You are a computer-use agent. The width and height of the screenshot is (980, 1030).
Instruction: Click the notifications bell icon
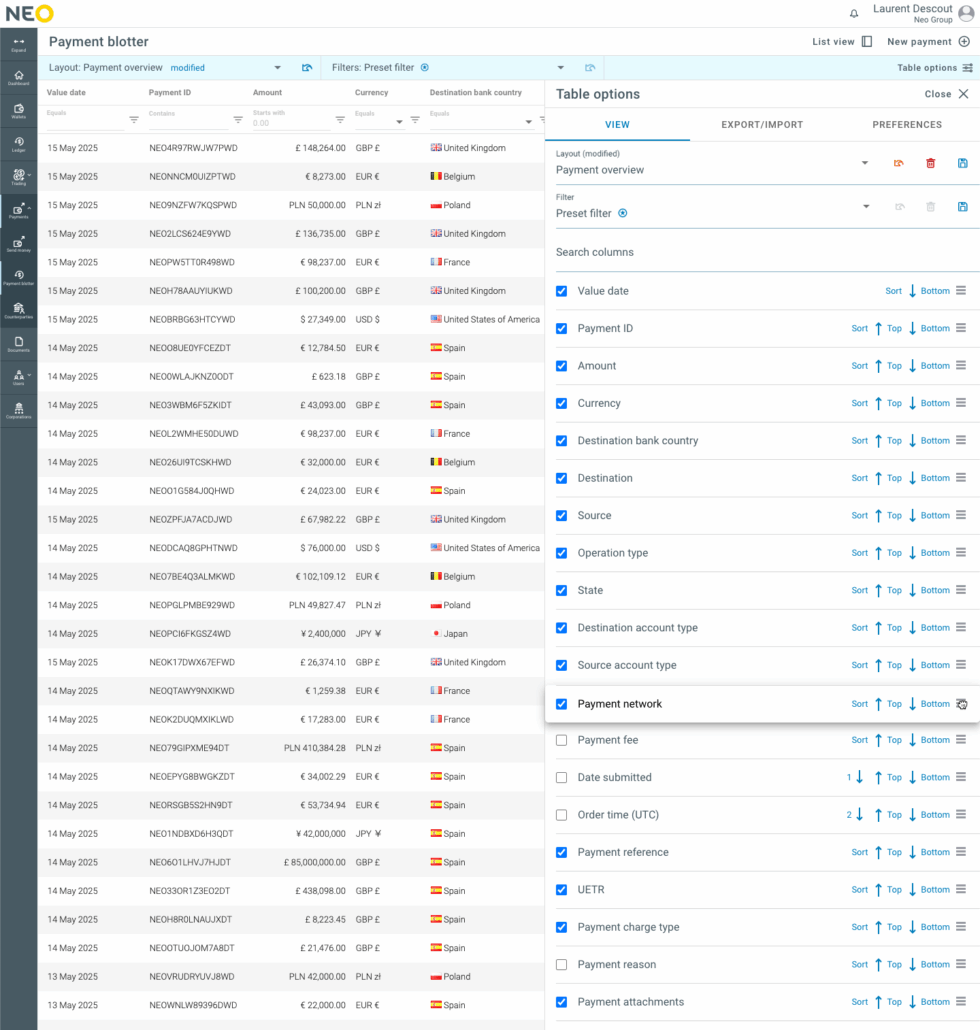854,14
